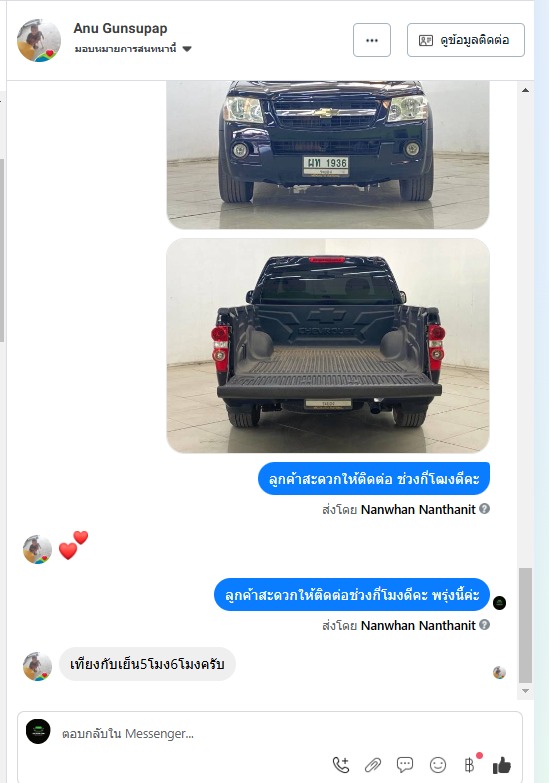Image resolution: width=549 pixels, height=783 pixels.
Task: Send a thumbs-up like
Action: tap(502, 765)
